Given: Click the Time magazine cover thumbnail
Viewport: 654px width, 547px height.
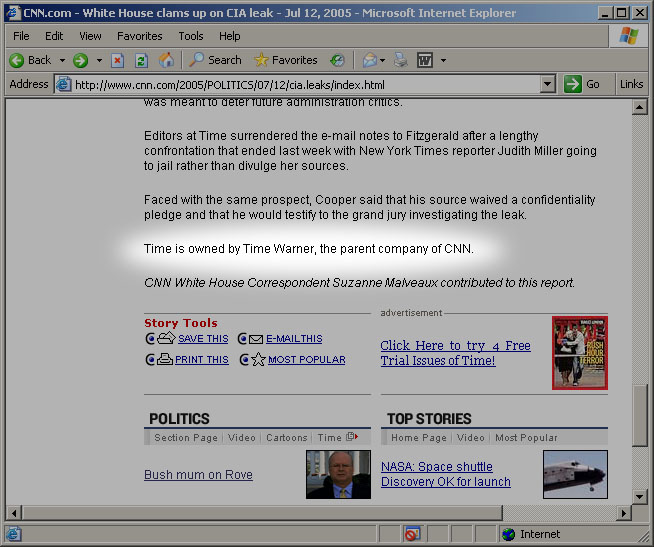Looking at the screenshot, I should 580,353.
